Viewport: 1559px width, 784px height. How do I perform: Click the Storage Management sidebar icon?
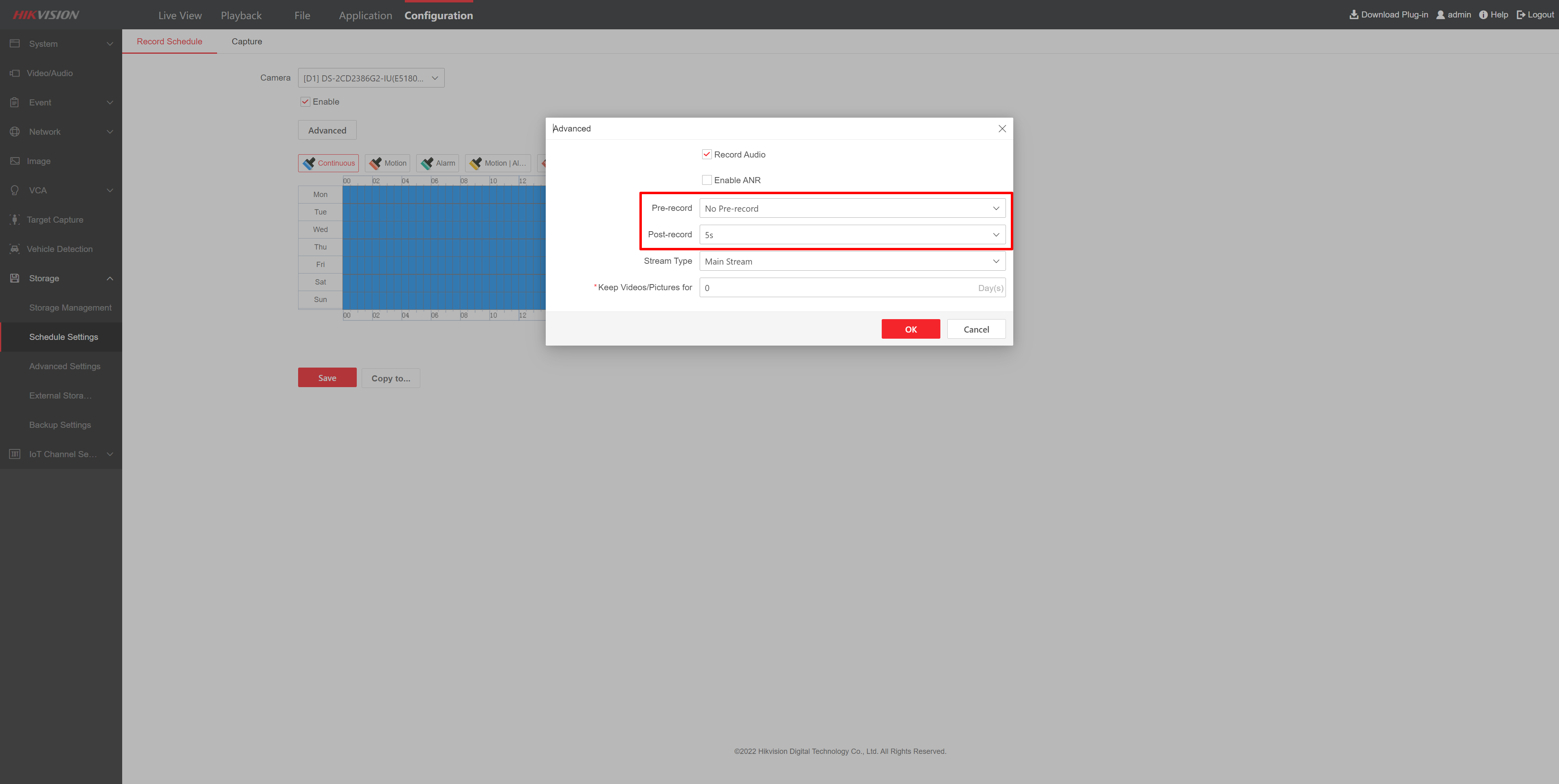[70, 307]
